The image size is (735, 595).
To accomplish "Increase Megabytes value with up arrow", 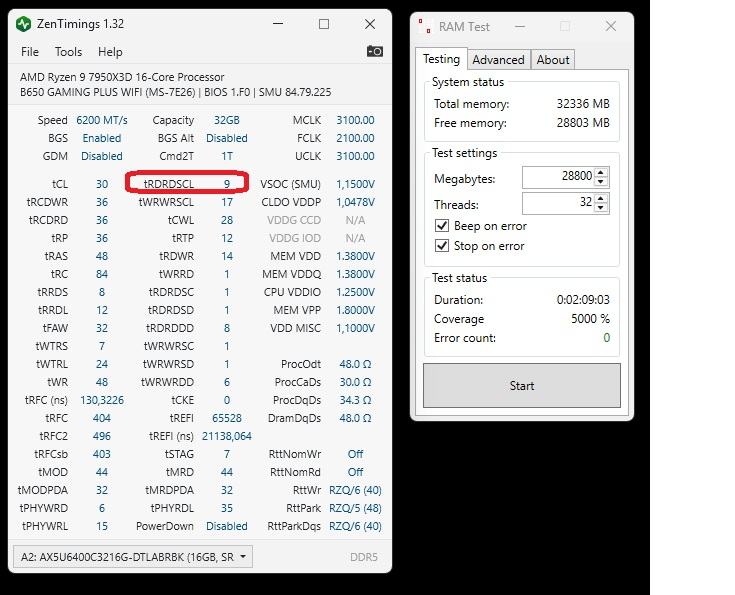I will (601, 173).
